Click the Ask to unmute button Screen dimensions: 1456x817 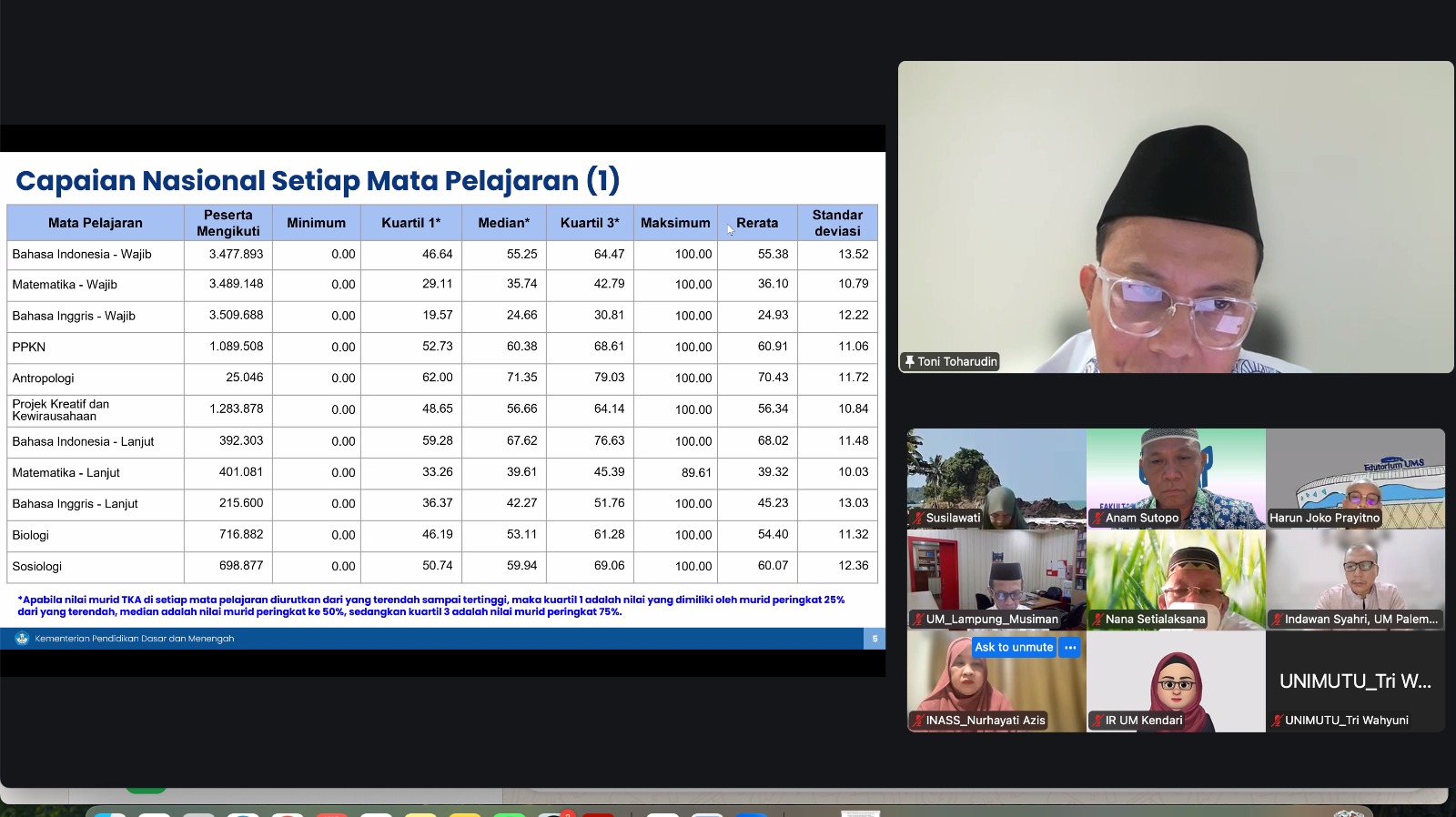[x=1014, y=647]
